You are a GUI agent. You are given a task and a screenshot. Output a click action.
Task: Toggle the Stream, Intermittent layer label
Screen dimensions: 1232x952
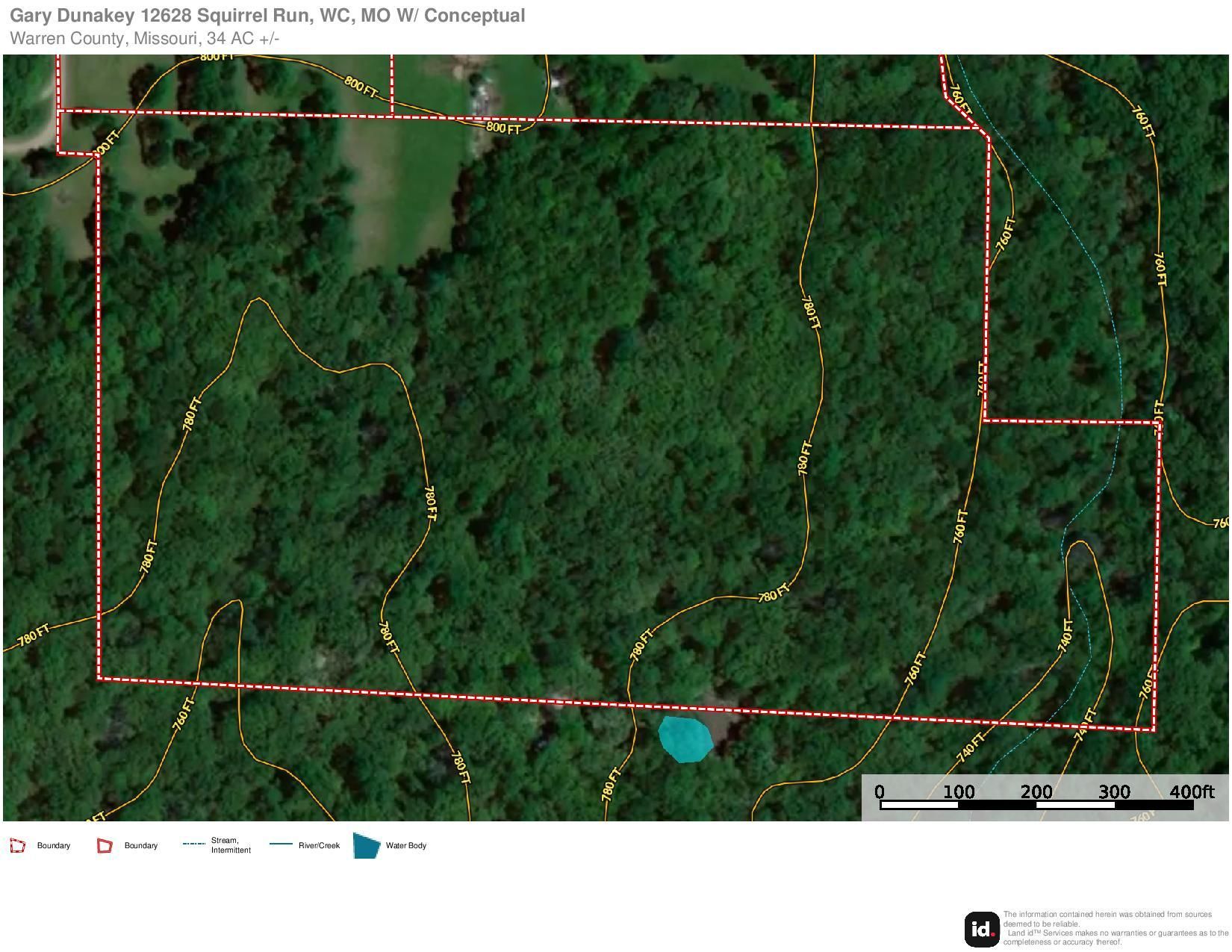click(x=230, y=844)
